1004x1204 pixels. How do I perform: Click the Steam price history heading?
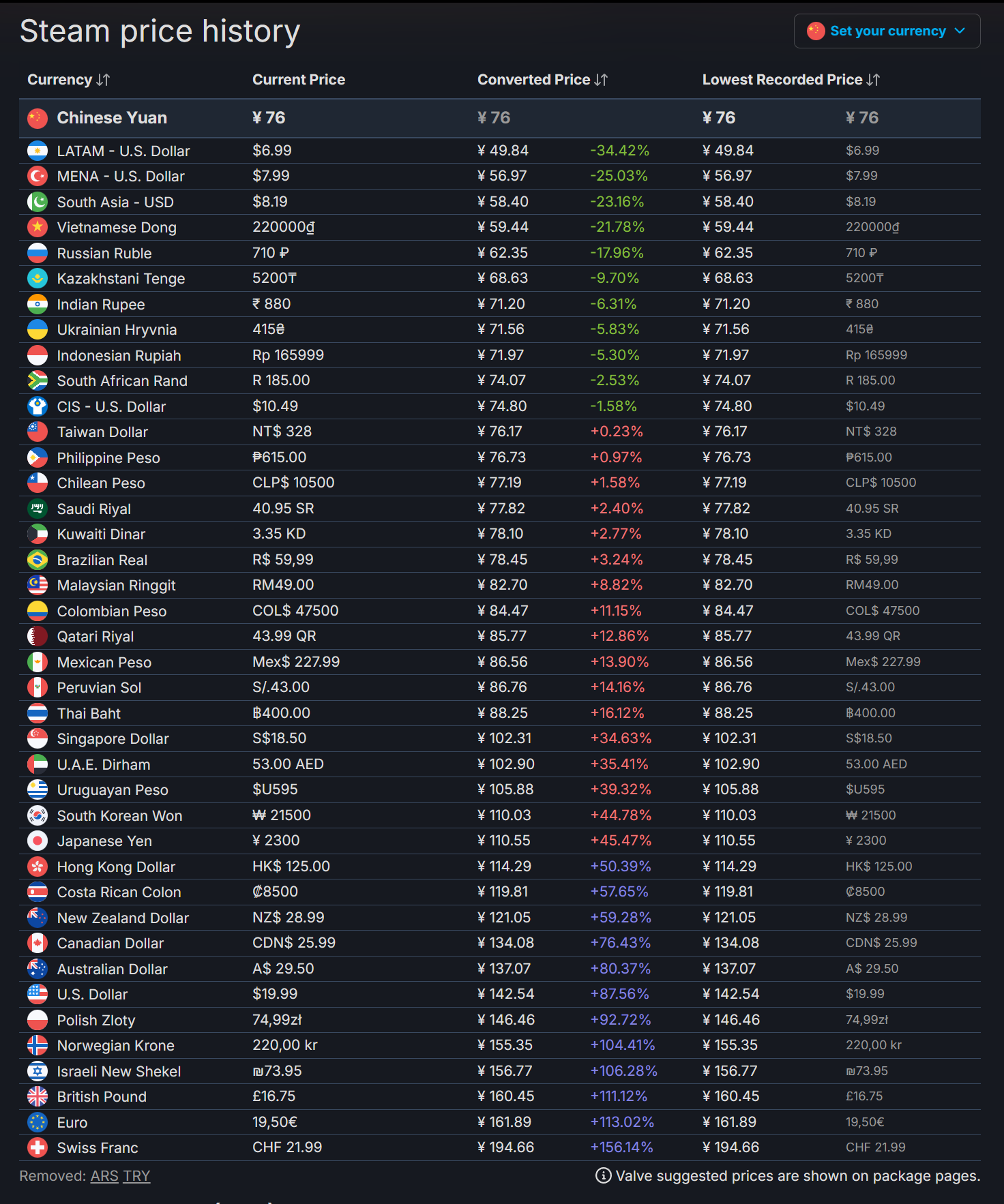pos(160,31)
